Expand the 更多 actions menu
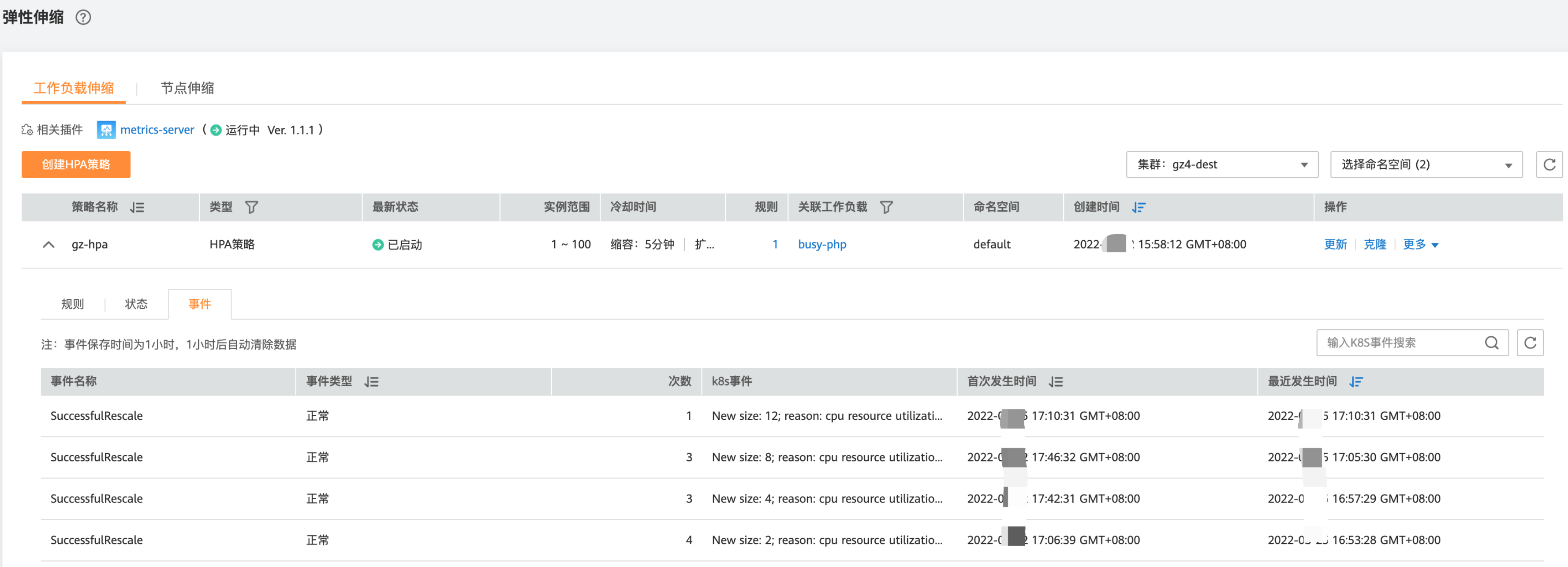Screen dimensions: 1568x567 tap(1420, 245)
